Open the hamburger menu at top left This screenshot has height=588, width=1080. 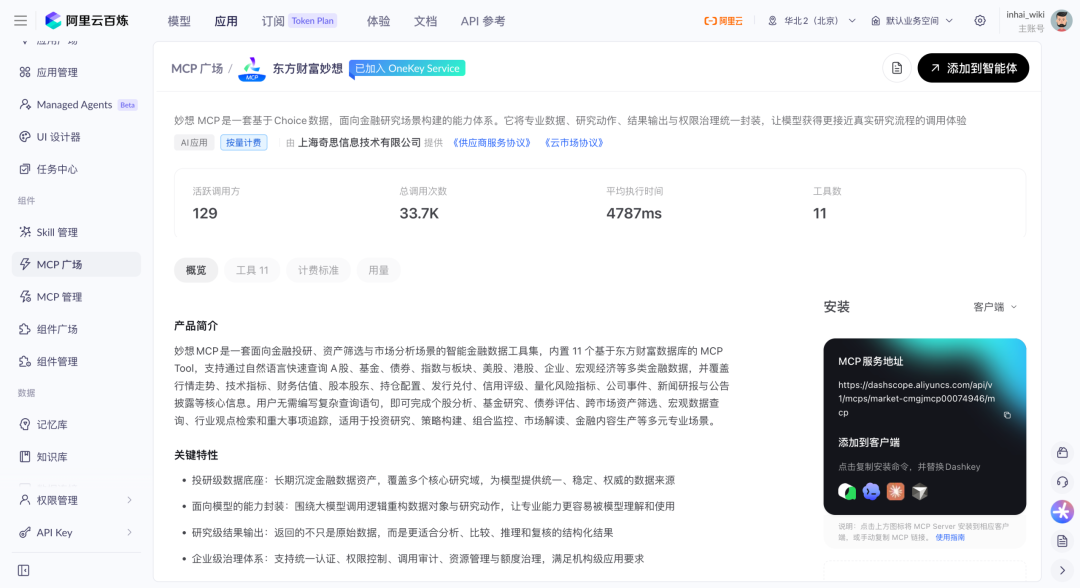click(21, 21)
